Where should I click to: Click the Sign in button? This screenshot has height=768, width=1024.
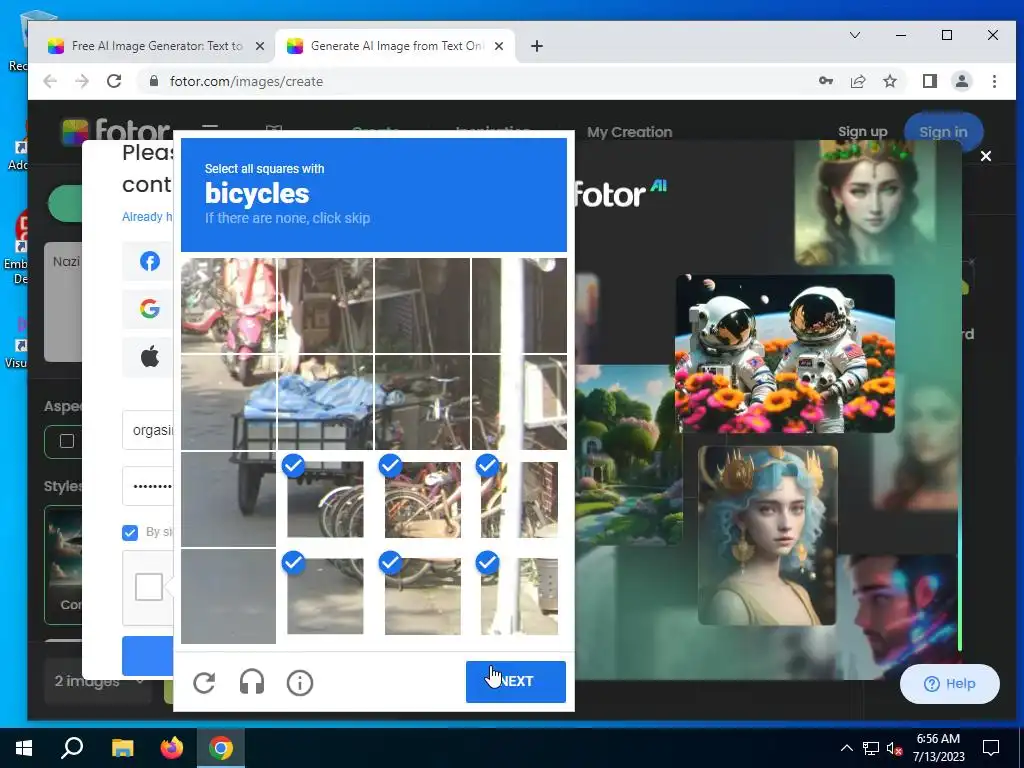point(943,132)
